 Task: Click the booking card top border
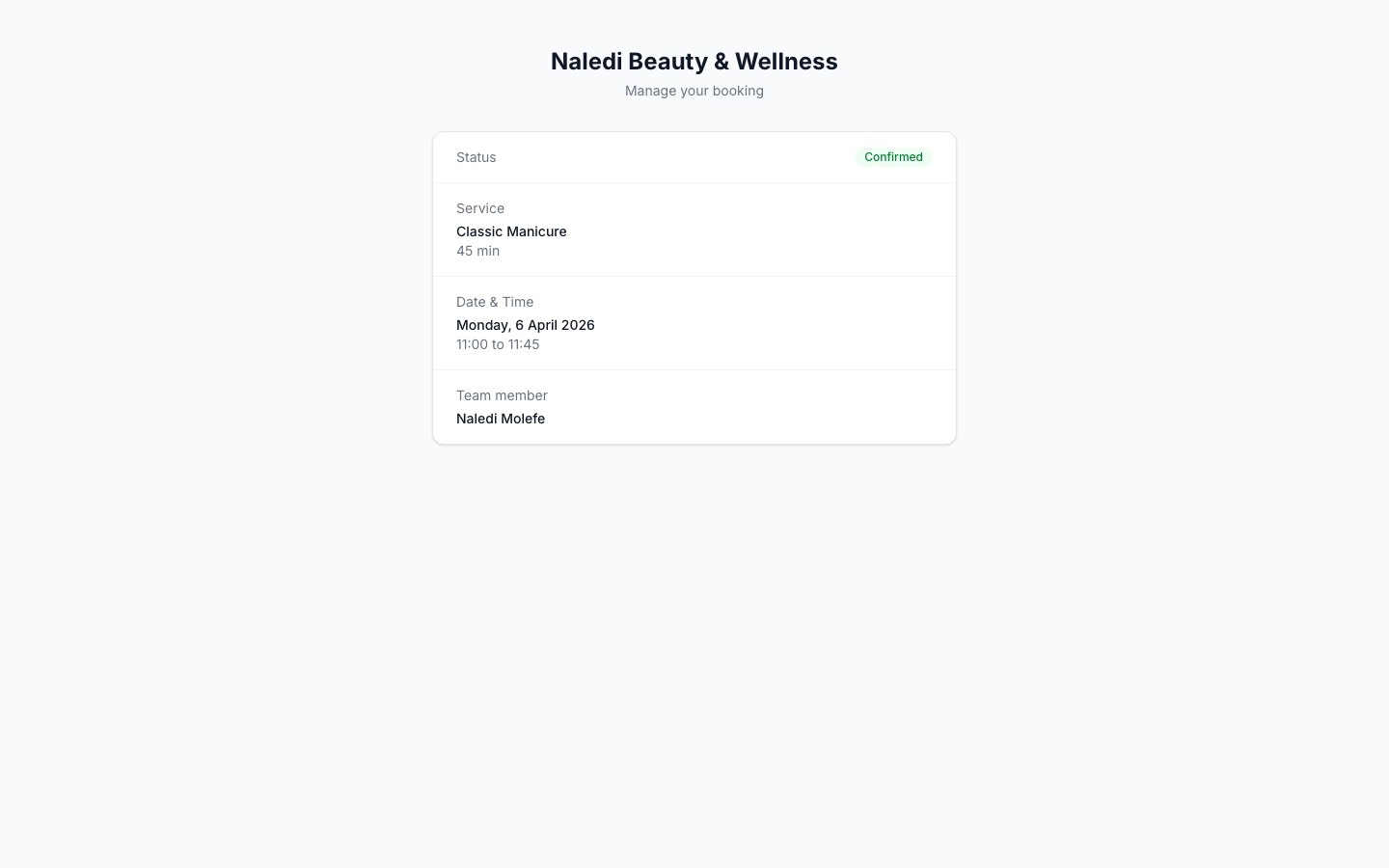(694, 133)
